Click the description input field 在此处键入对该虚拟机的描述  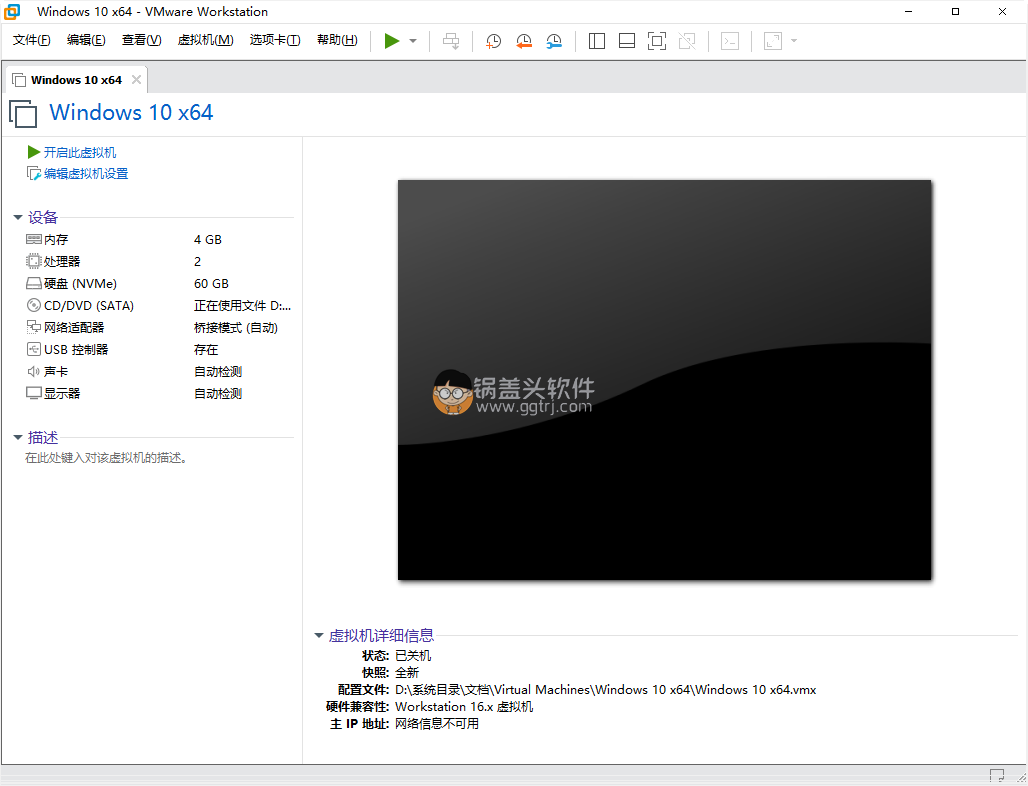point(107,458)
